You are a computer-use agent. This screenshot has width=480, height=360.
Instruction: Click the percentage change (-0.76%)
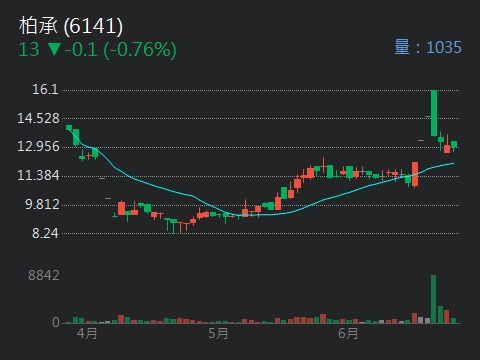(140, 50)
